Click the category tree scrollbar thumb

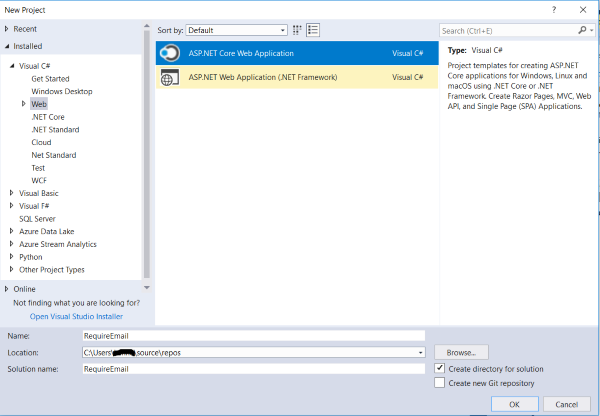pos(147,154)
